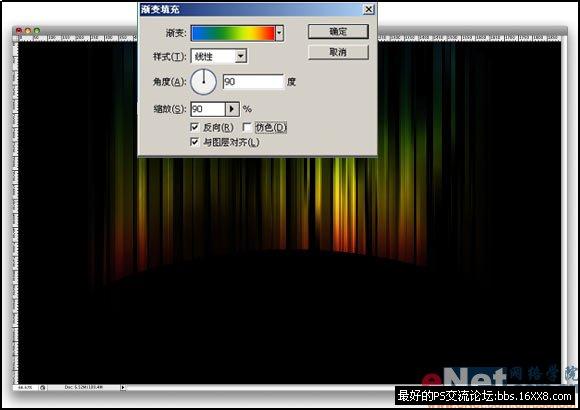
Task: Click the small status bar icon beside zoom
Action: pos(43,387)
